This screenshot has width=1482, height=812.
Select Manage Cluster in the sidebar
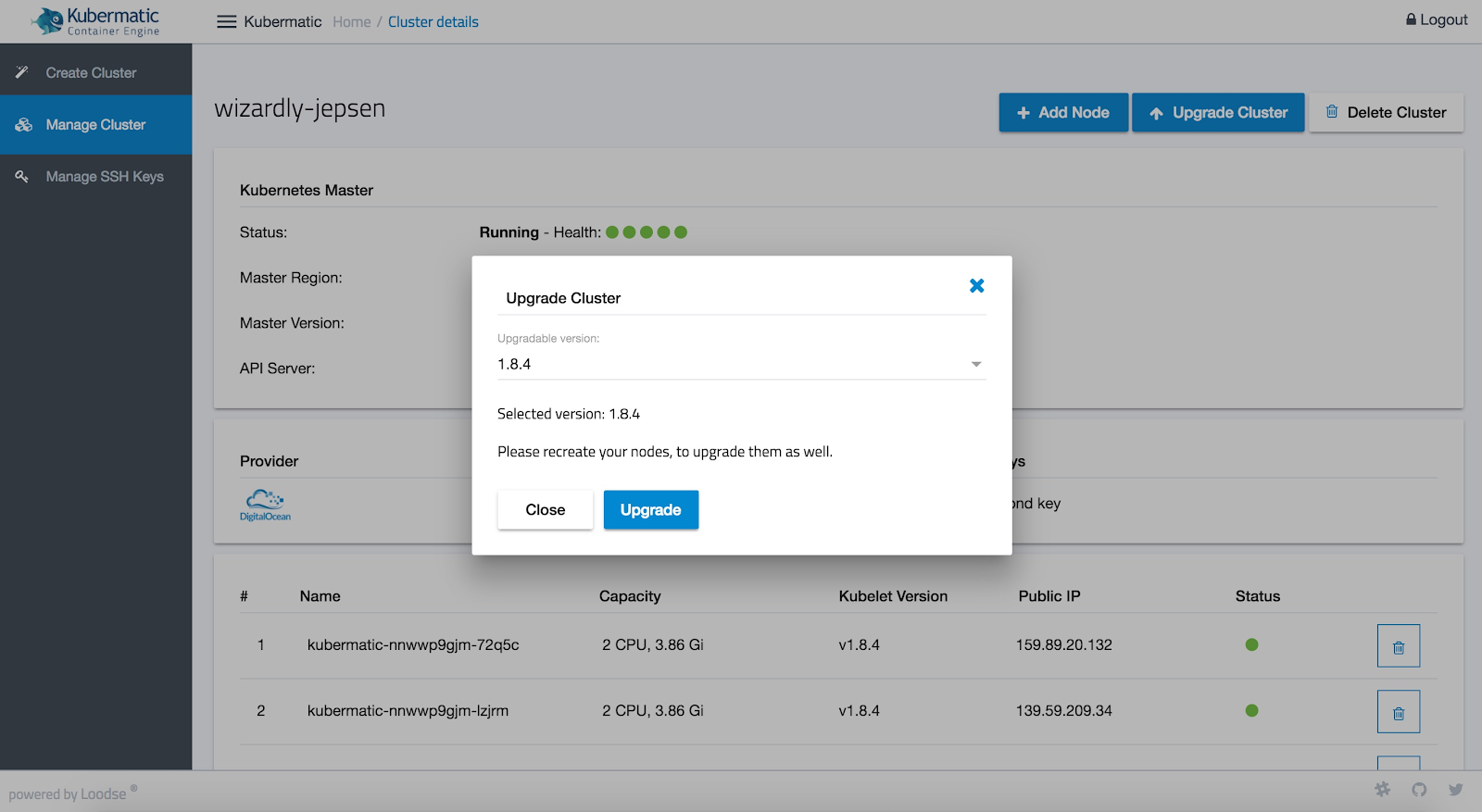click(x=95, y=125)
